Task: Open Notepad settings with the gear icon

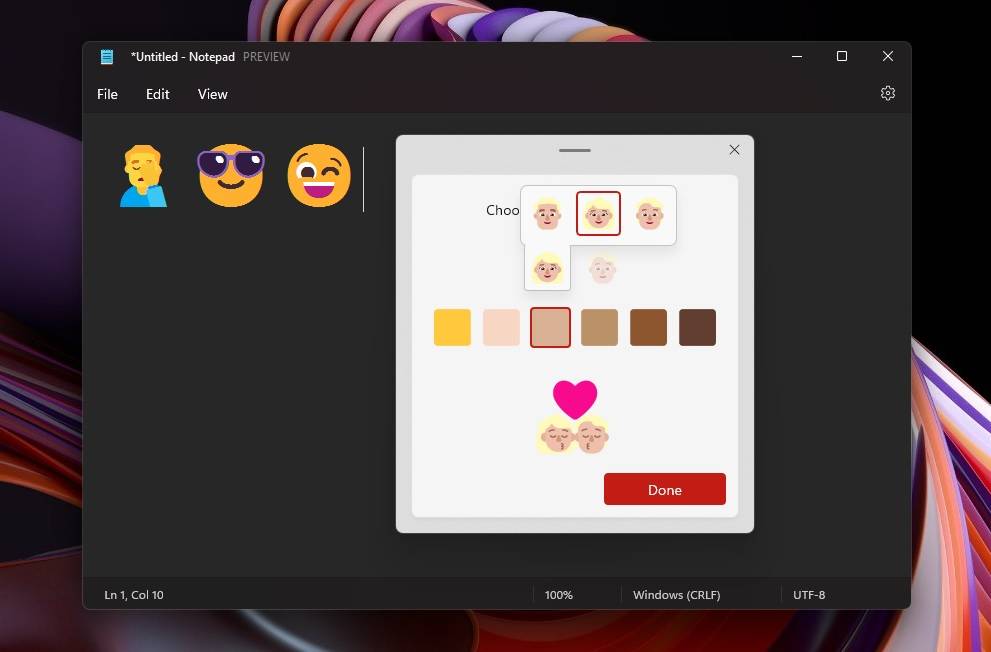Action: click(888, 92)
